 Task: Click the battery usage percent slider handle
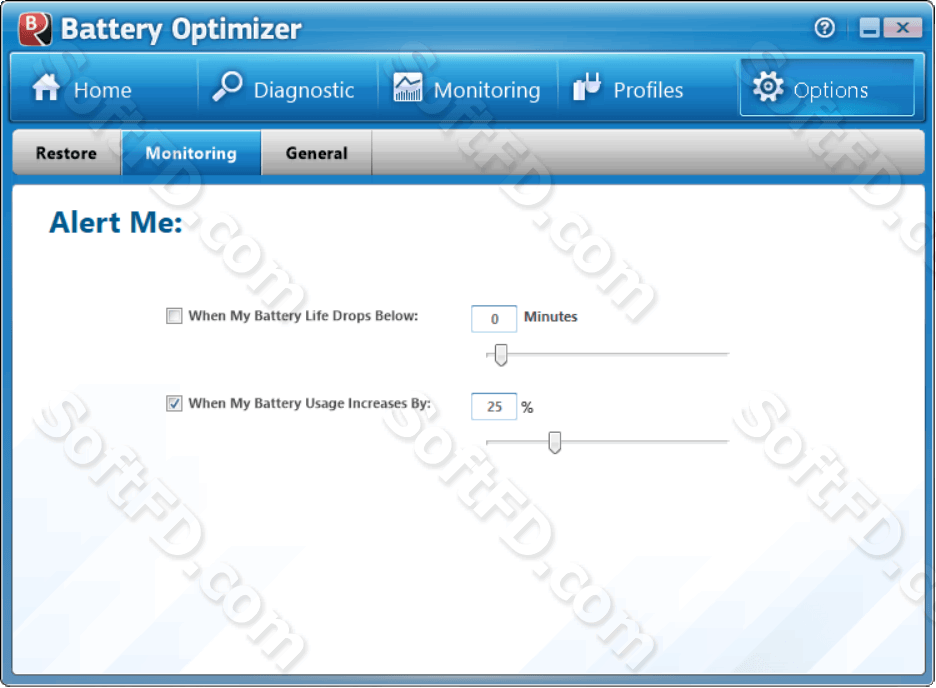point(555,443)
